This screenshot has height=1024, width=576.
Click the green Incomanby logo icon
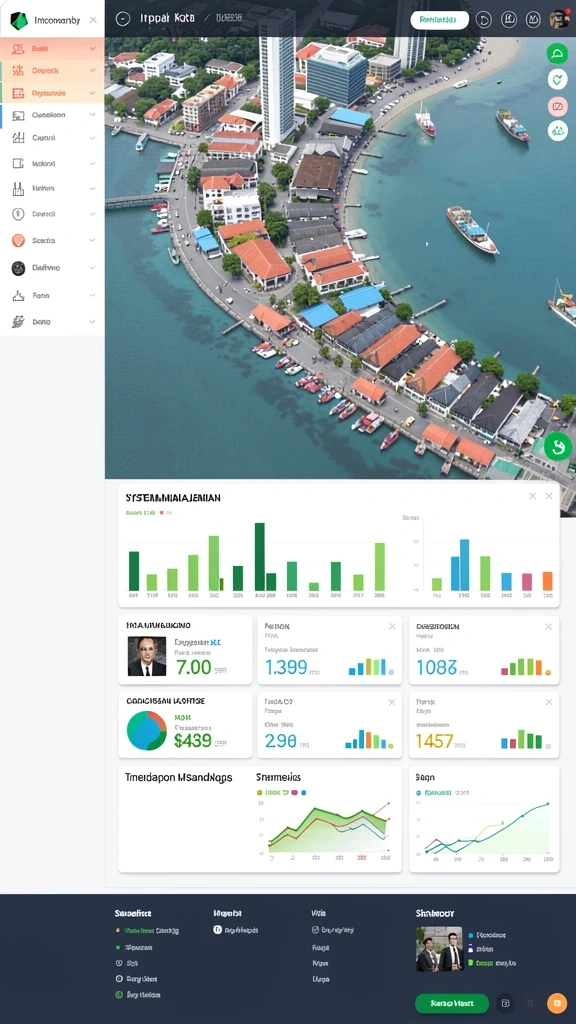tap(19, 21)
